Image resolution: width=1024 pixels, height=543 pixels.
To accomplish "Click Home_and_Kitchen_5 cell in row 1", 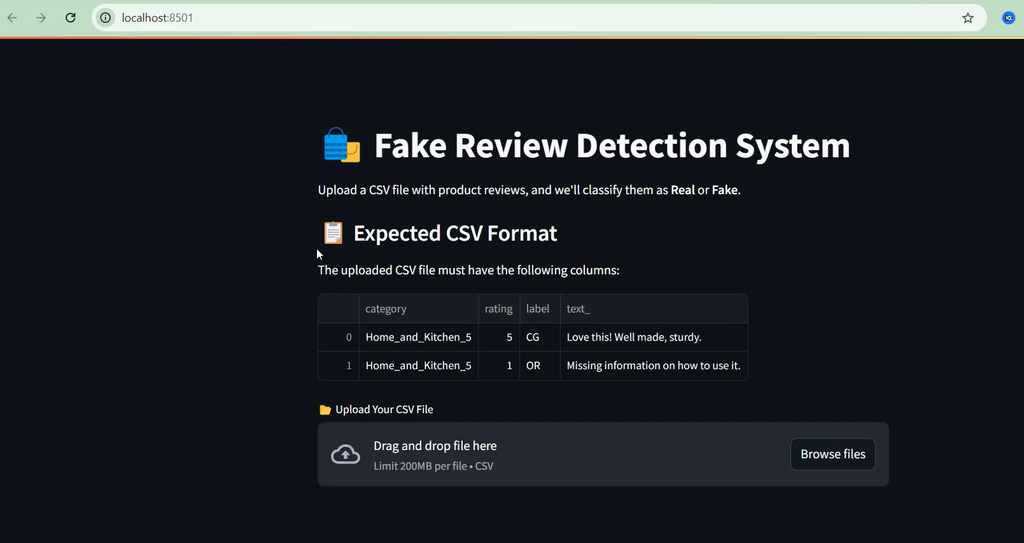I will pyautogui.click(x=419, y=365).
